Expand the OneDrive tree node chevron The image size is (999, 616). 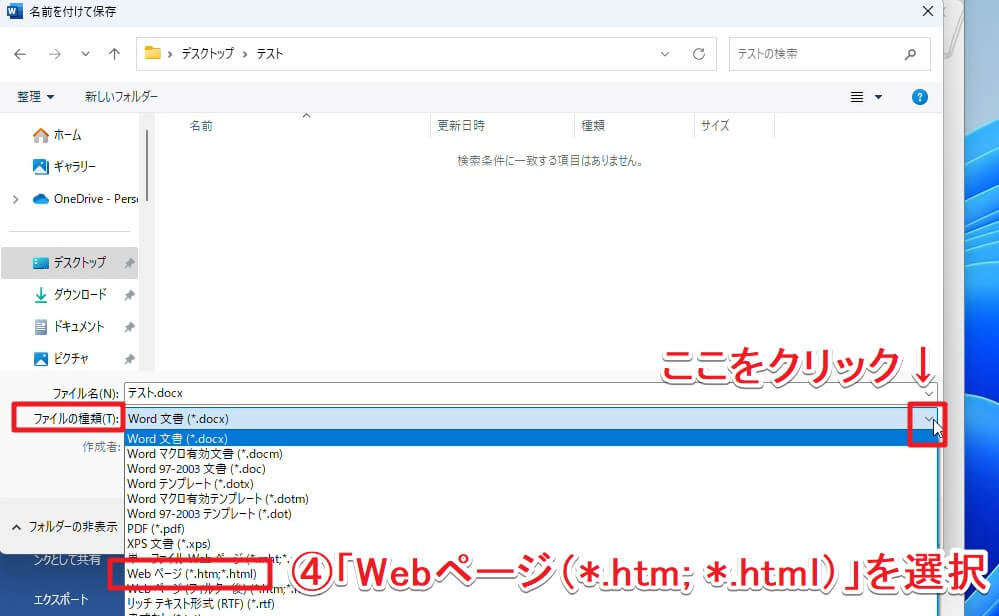15,199
